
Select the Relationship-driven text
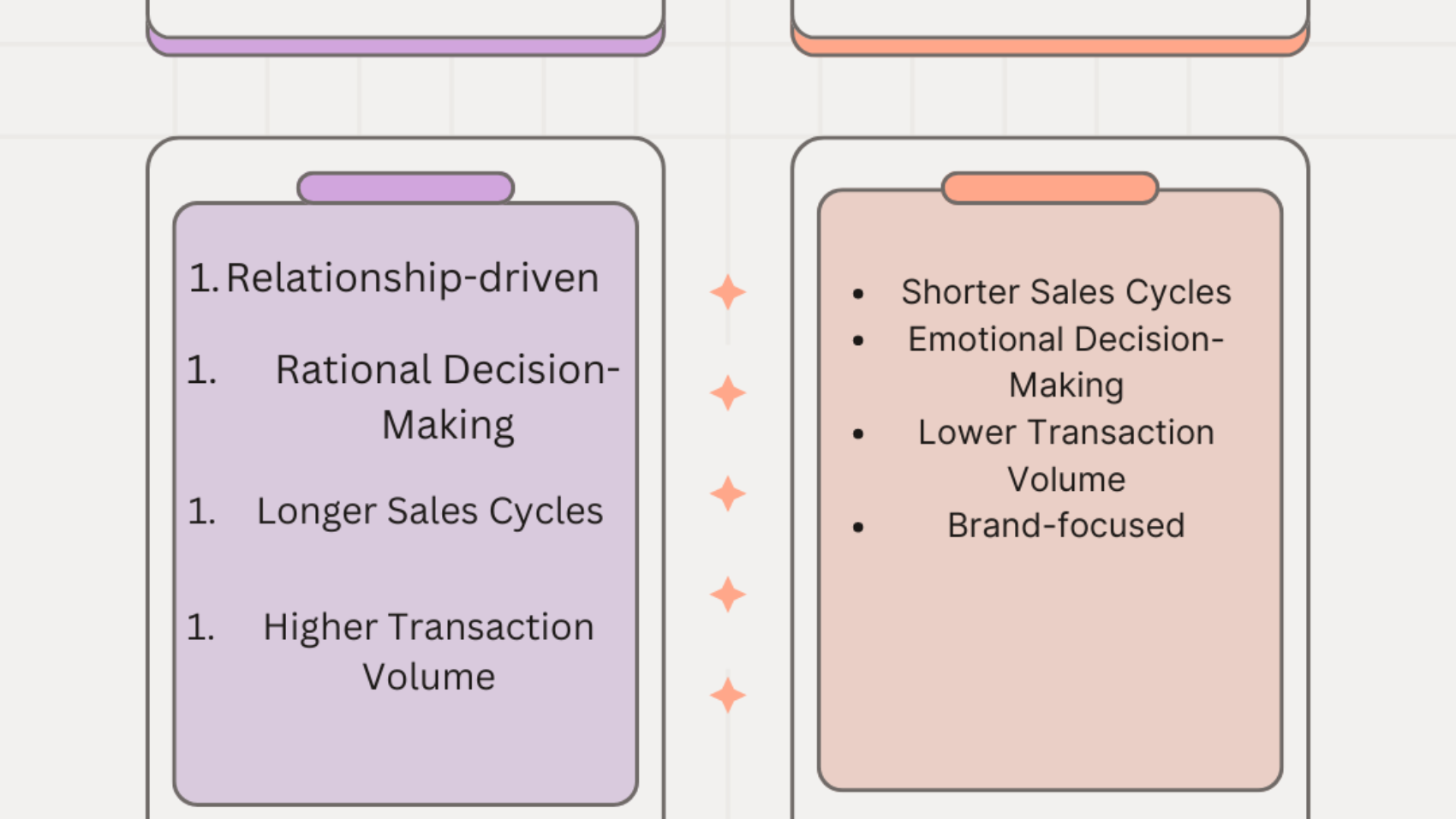tap(412, 278)
